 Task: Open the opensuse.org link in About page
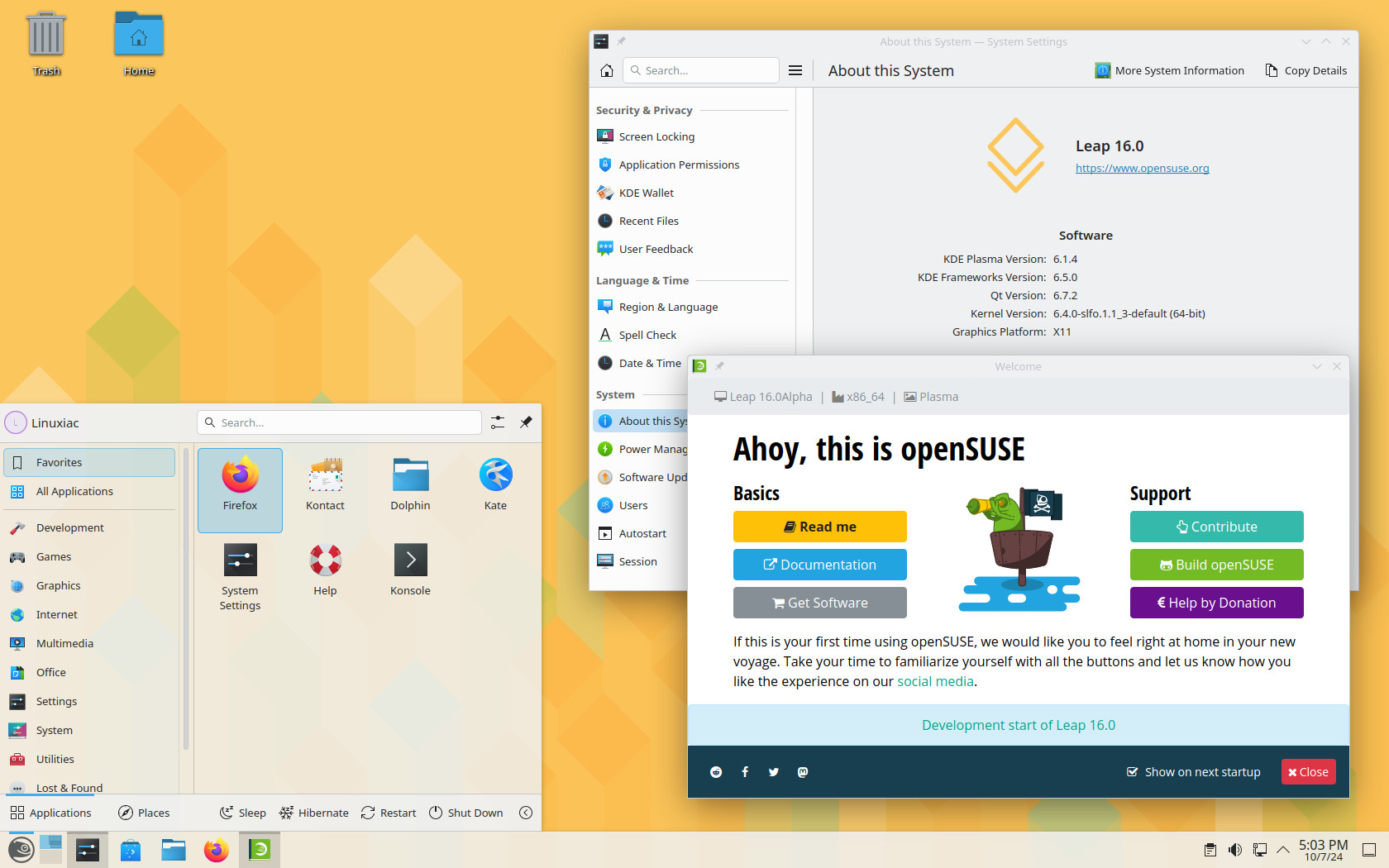pyautogui.click(x=1142, y=168)
